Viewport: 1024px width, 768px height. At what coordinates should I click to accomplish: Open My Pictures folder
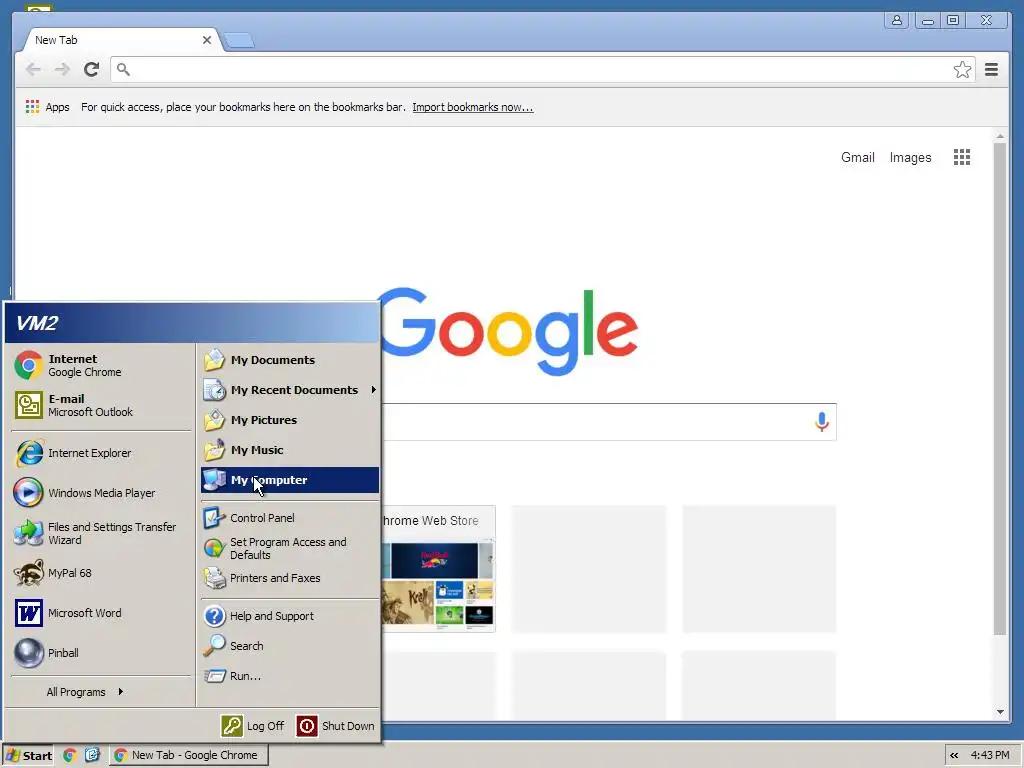coord(289,420)
